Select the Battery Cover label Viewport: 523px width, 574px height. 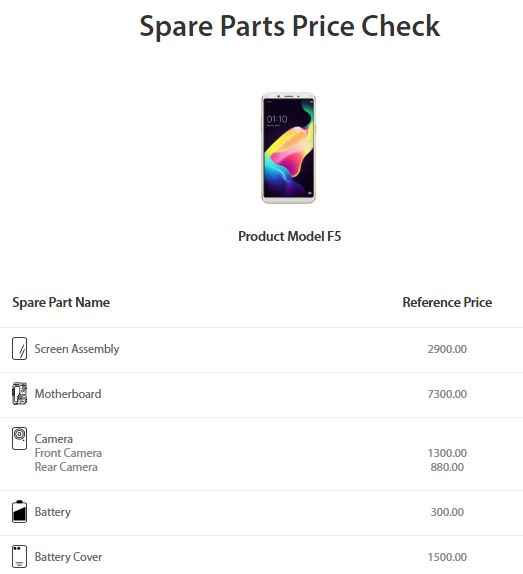click(68, 557)
